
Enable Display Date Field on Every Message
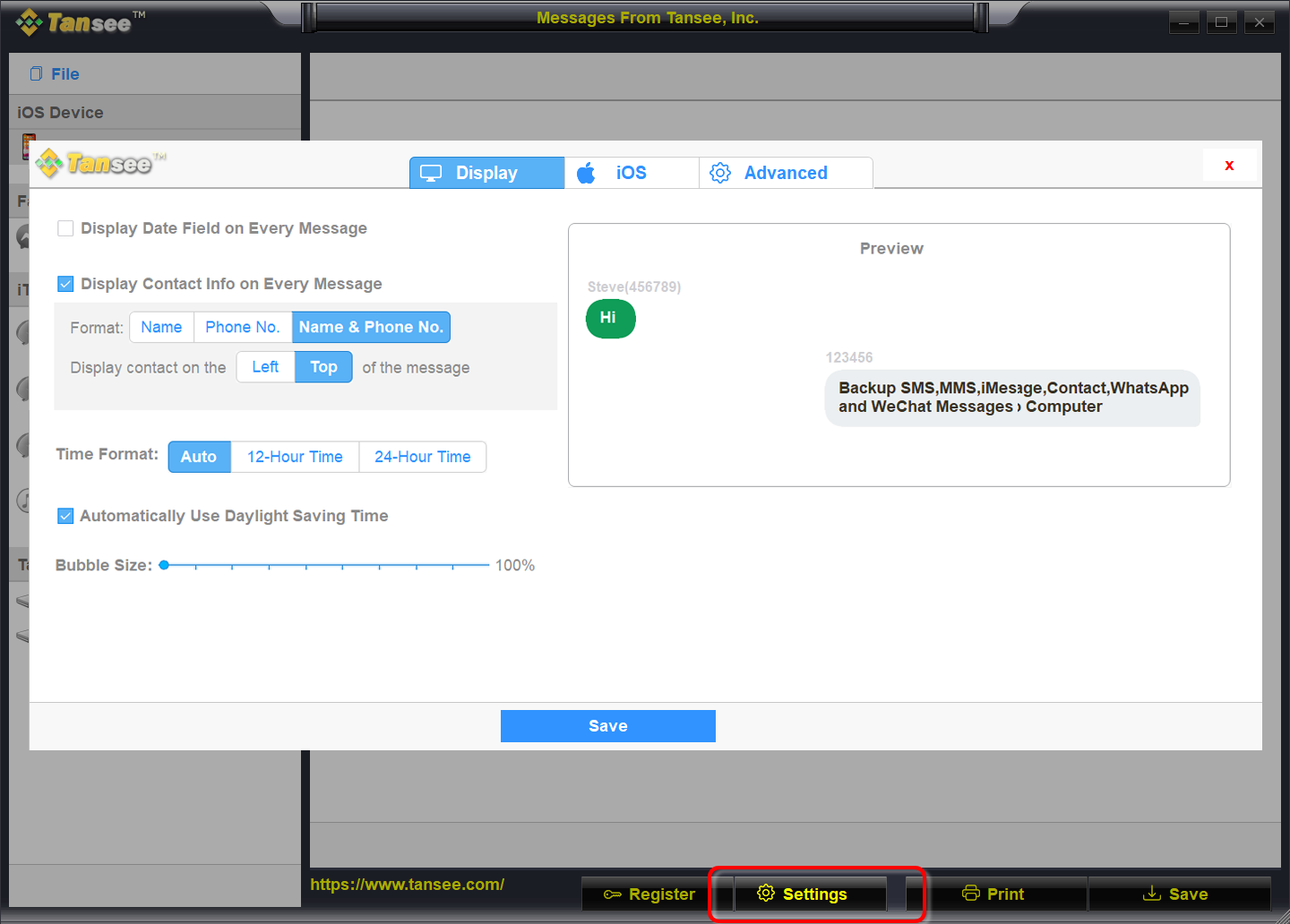click(x=65, y=228)
